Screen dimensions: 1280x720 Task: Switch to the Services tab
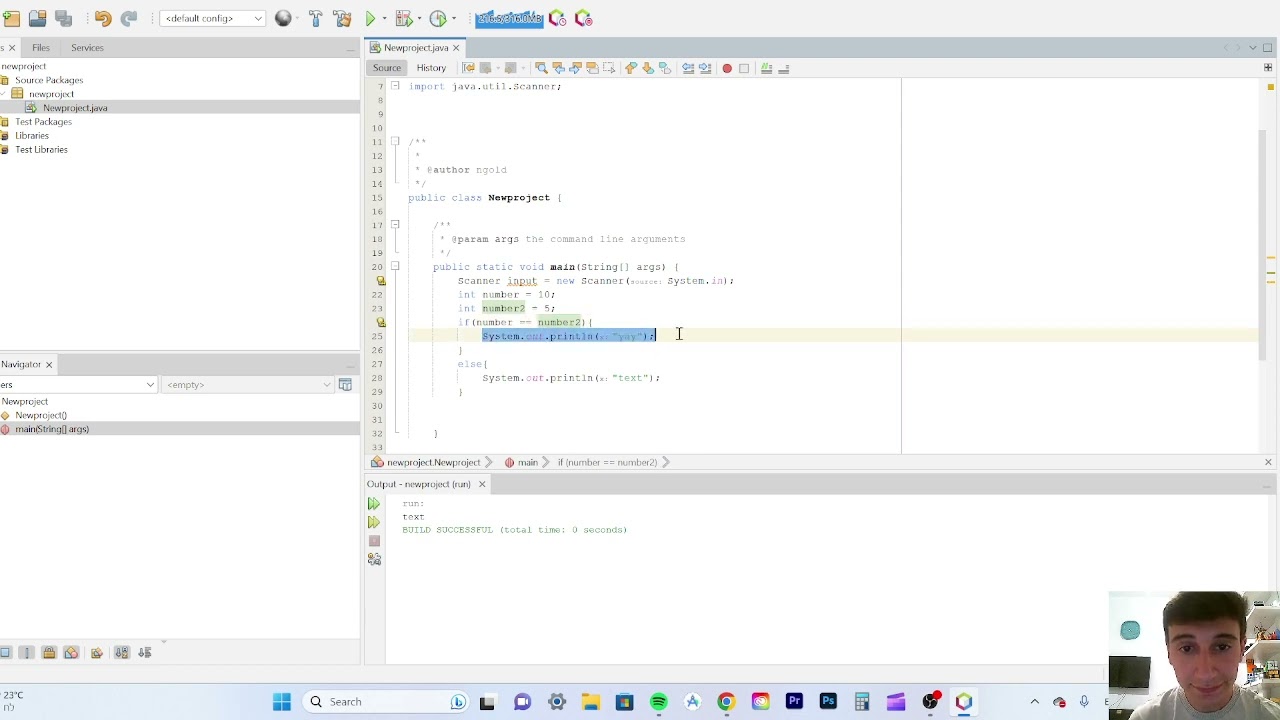(x=87, y=48)
